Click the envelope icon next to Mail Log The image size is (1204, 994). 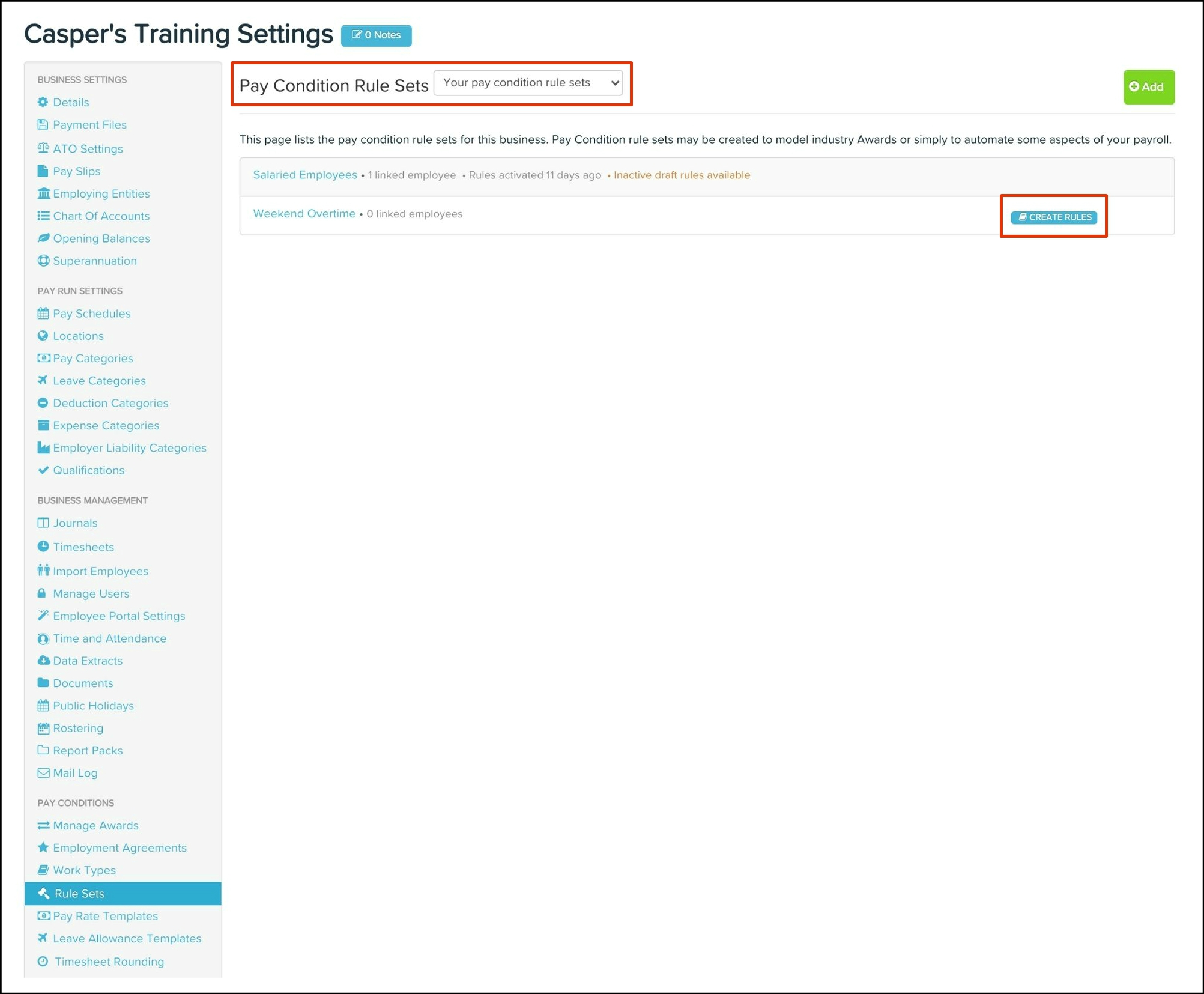point(43,773)
